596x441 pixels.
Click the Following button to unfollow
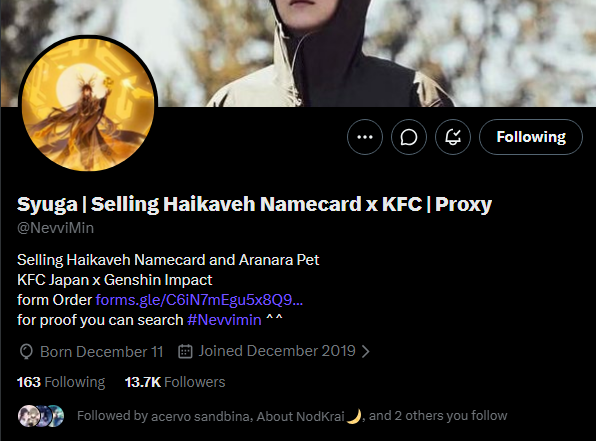(531, 137)
